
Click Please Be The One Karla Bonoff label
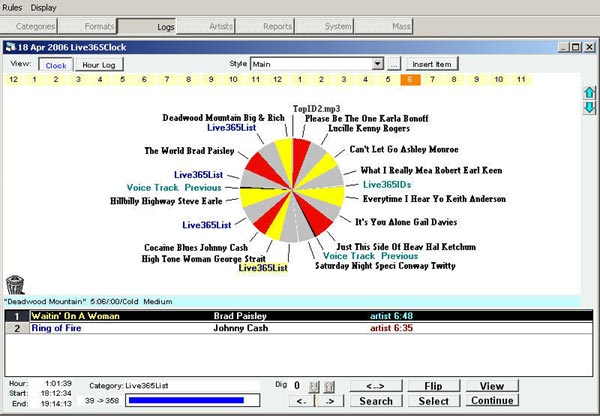tap(367, 118)
